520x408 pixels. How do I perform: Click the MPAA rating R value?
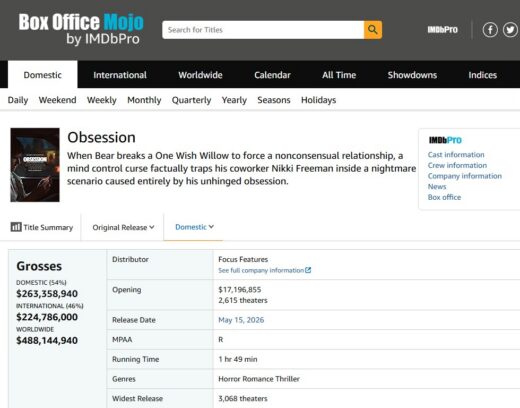tap(221, 340)
